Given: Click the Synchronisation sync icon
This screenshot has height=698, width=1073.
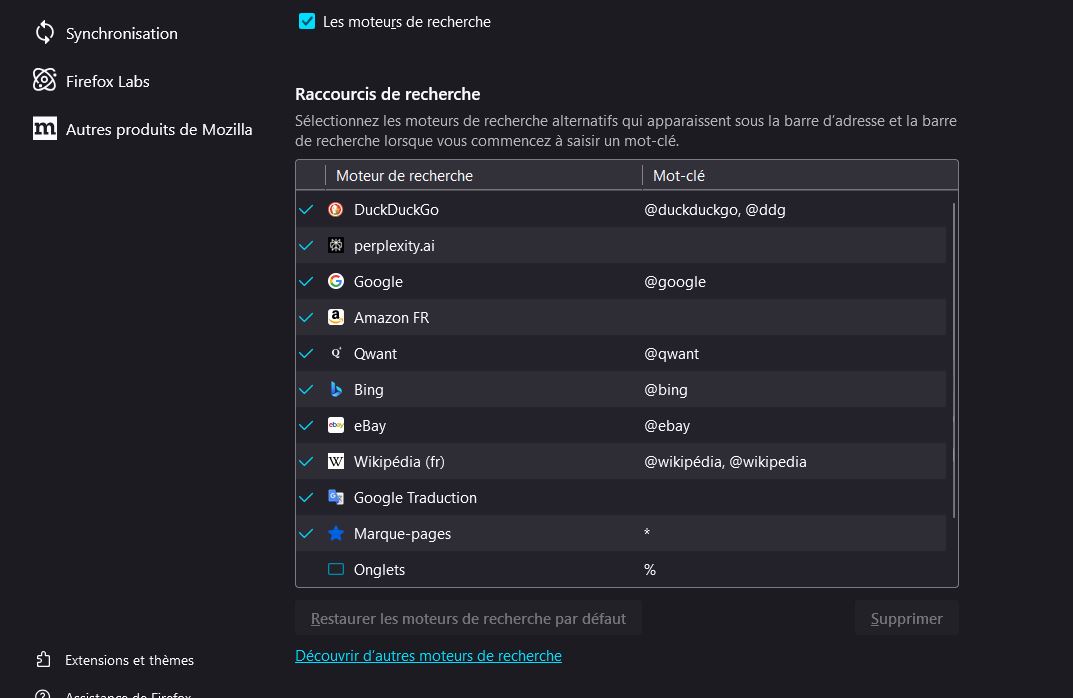Looking at the screenshot, I should 44,32.
